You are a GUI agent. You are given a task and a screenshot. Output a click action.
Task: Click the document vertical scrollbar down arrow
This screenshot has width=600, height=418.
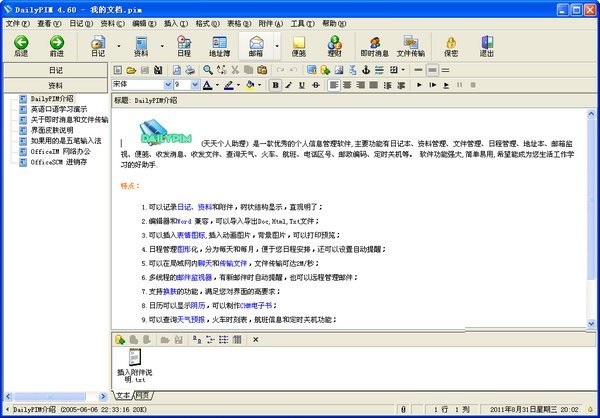click(591, 323)
